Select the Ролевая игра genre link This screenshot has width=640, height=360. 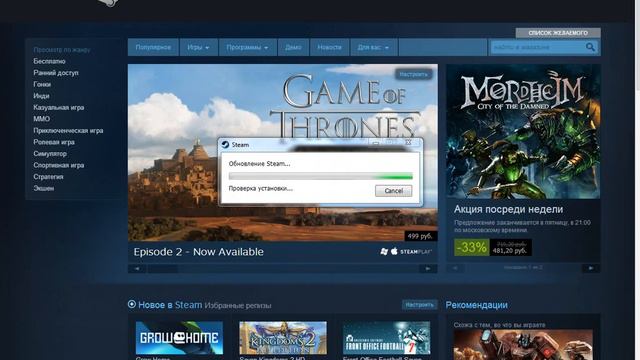coord(54,142)
